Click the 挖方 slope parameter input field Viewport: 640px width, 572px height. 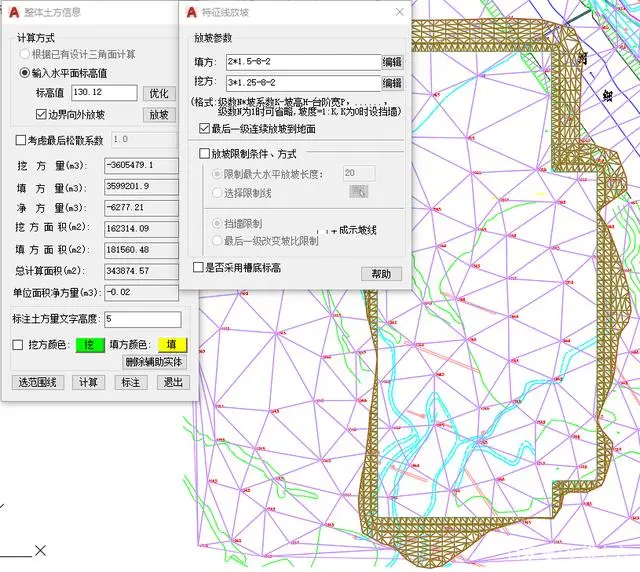coord(303,83)
